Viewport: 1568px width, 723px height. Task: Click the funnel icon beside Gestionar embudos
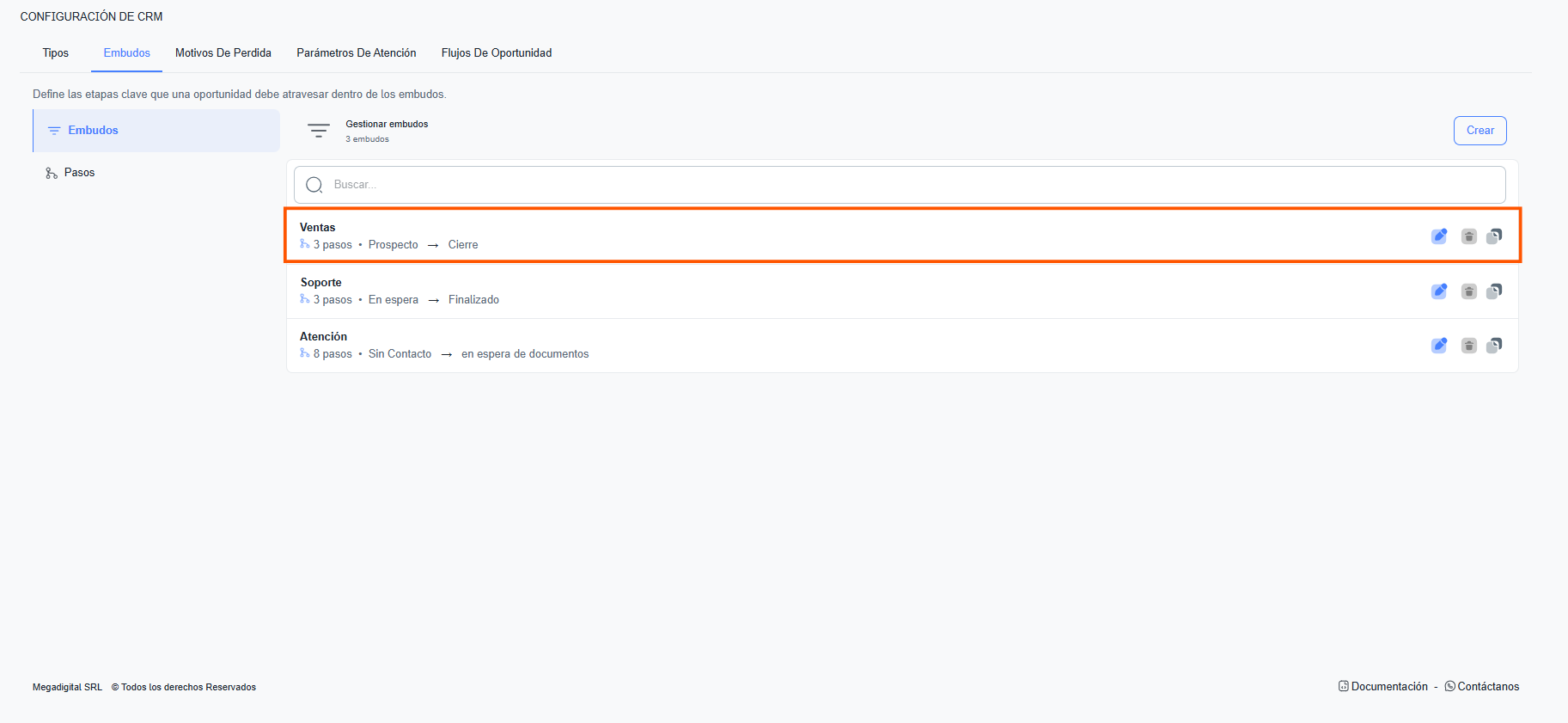319,131
